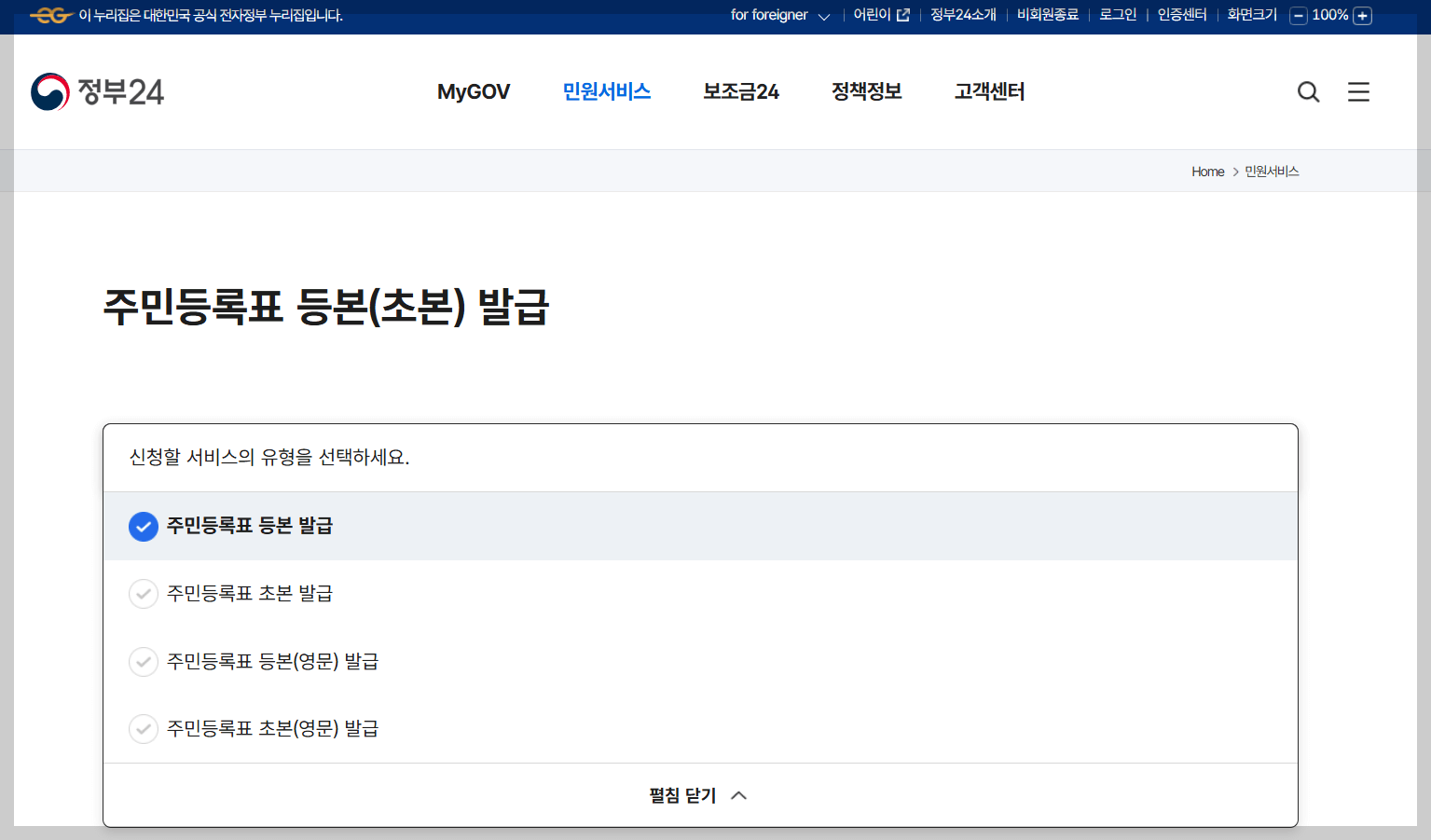Open 어린이 site via external link icon

[902, 14]
